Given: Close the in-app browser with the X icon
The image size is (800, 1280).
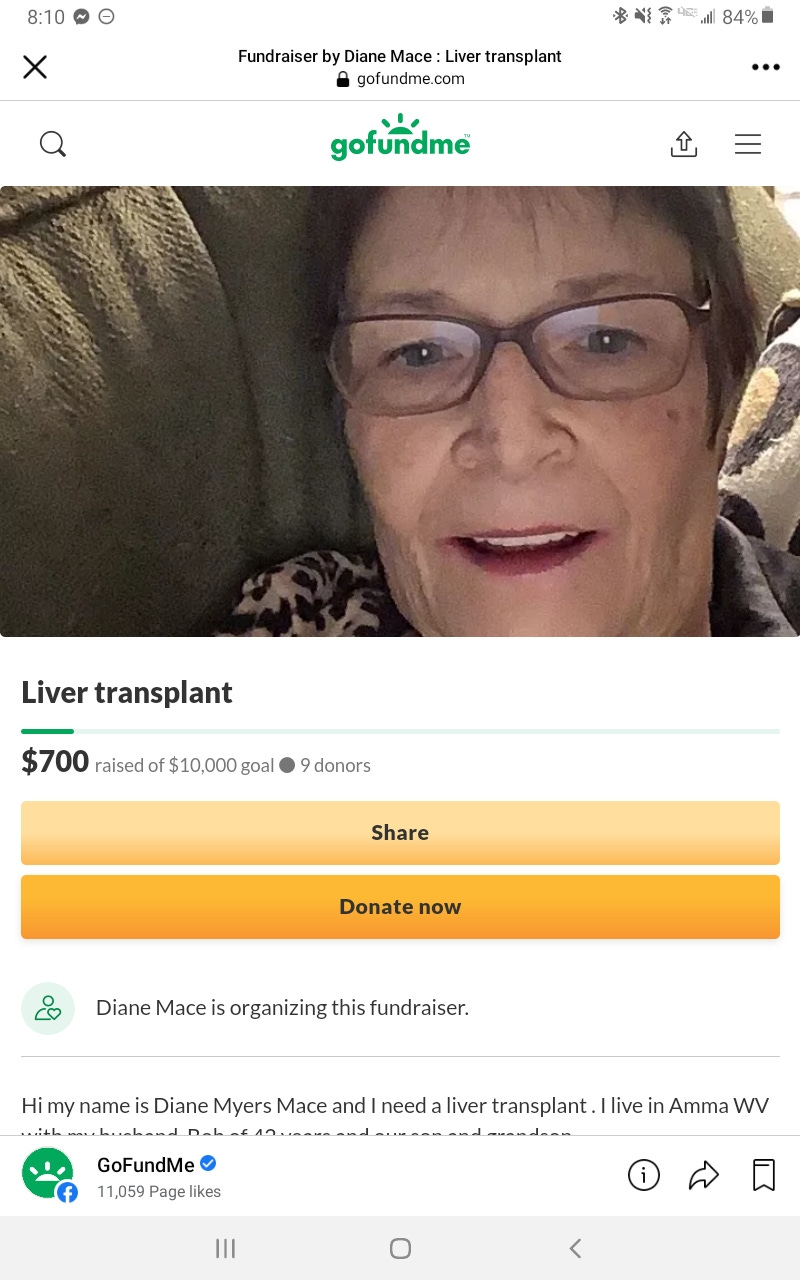Looking at the screenshot, I should point(35,67).
